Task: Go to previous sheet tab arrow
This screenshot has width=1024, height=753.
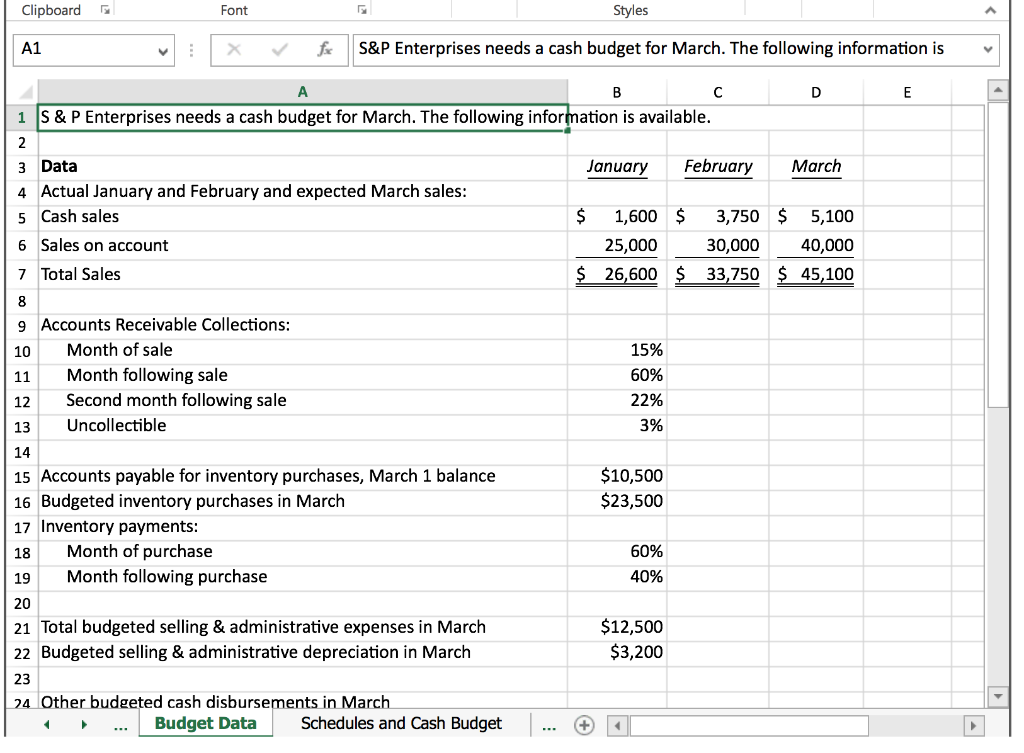Action: [47, 724]
